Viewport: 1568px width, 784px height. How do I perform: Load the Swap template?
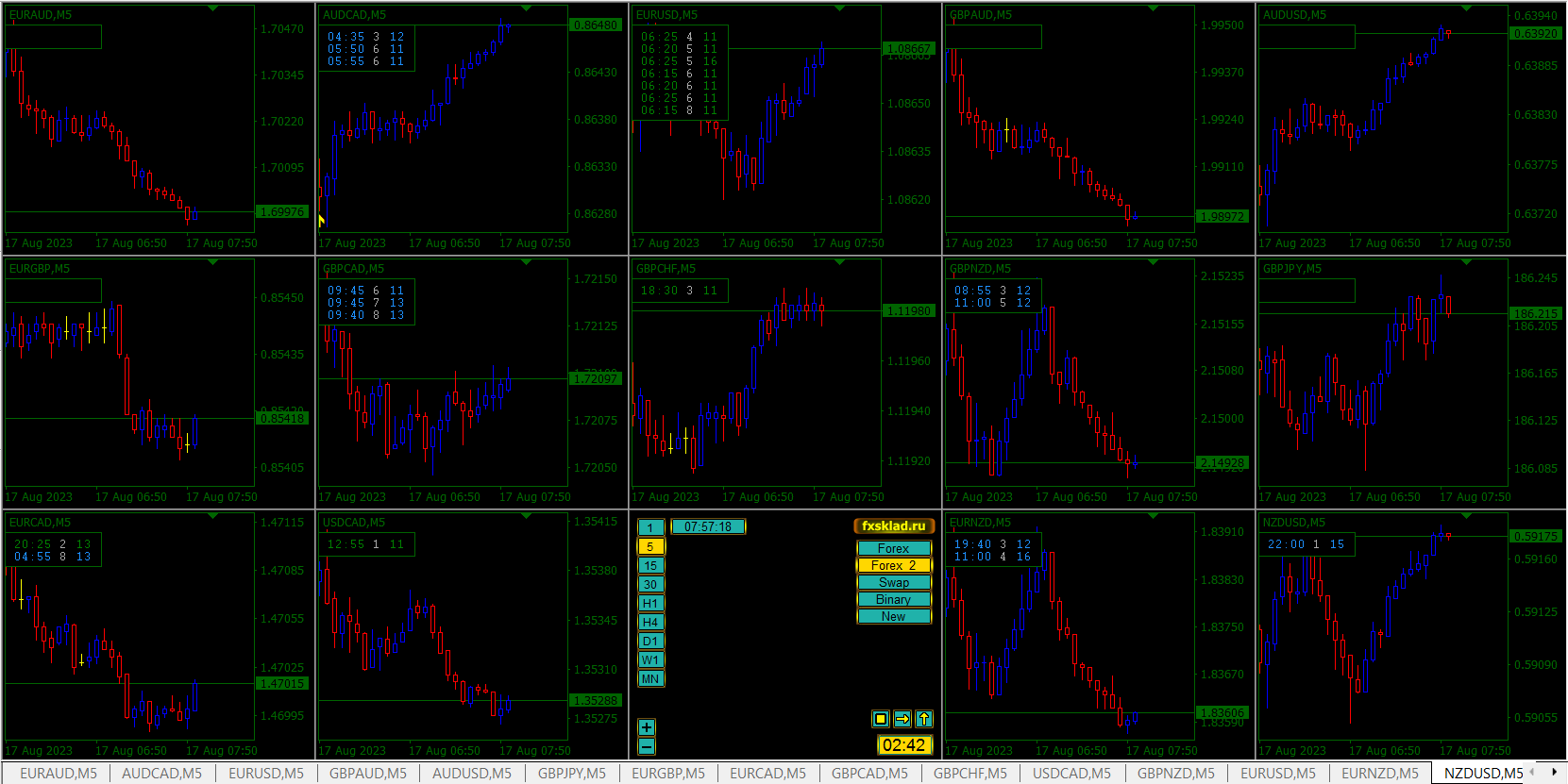pos(894,582)
